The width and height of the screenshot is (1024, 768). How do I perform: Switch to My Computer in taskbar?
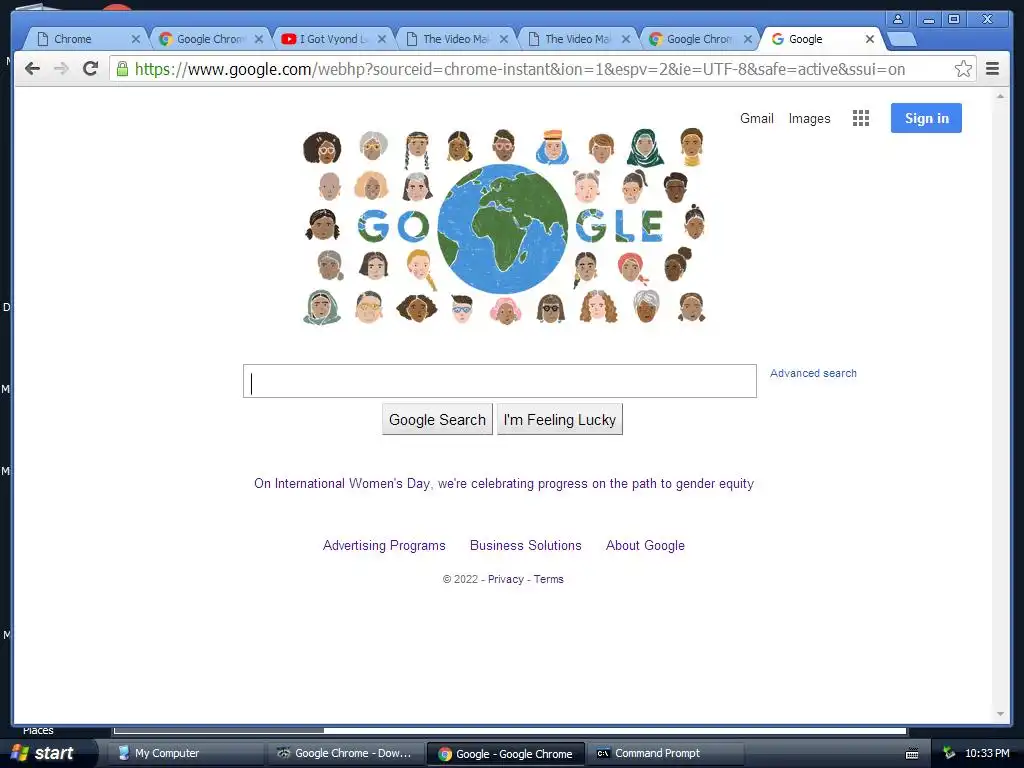click(185, 753)
